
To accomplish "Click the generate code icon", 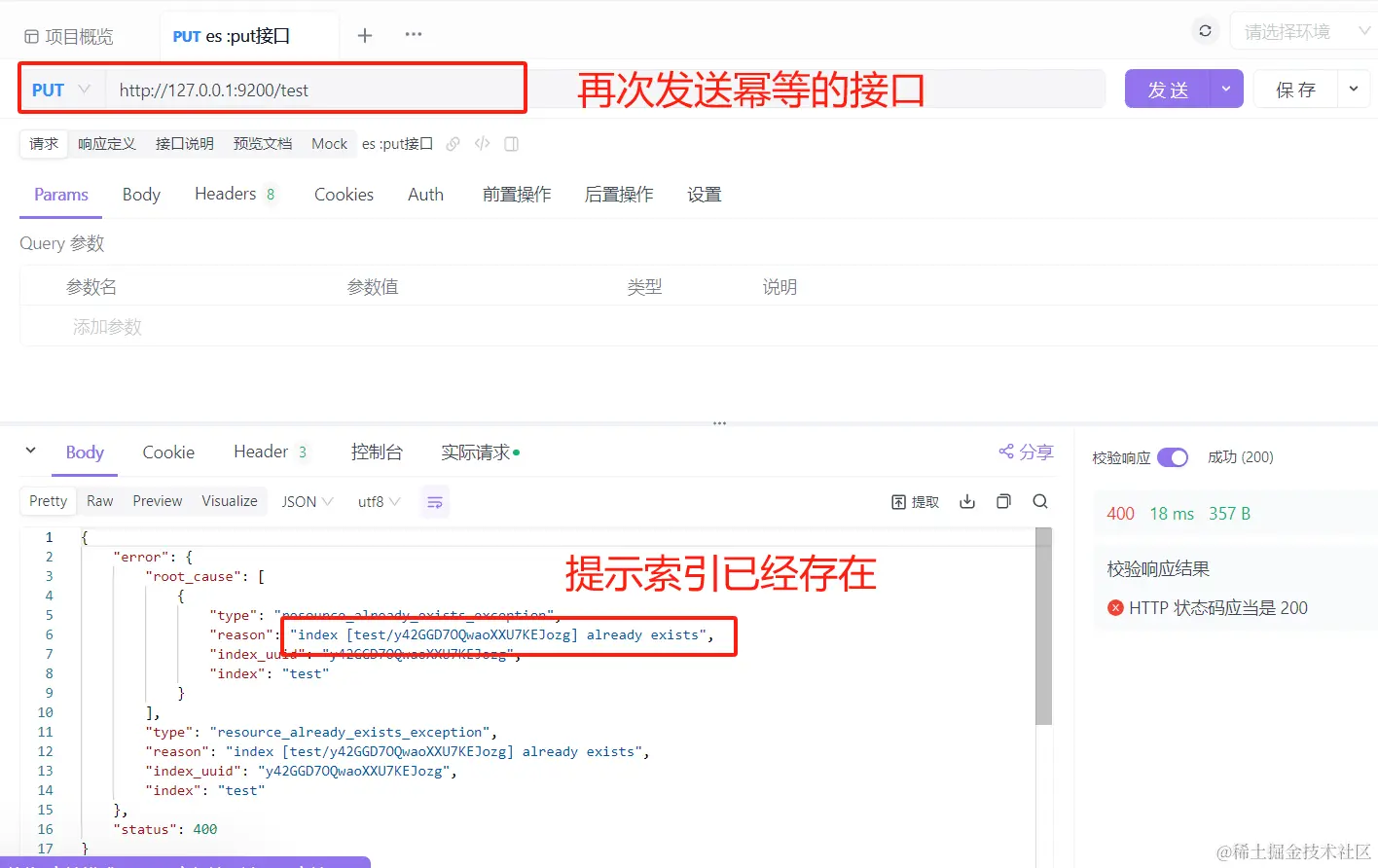I will [x=482, y=144].
